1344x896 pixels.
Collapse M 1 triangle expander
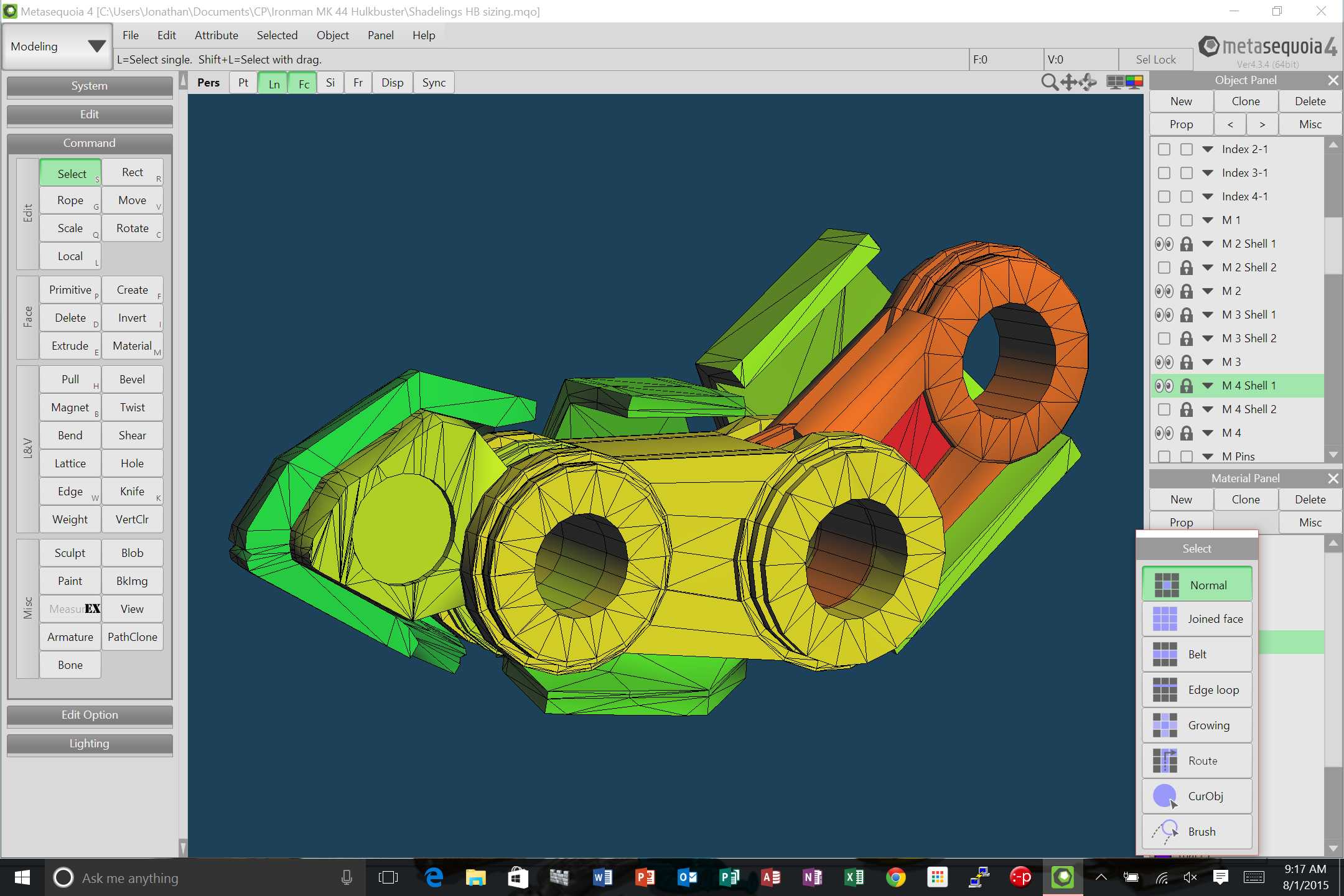coord(1208,220)
